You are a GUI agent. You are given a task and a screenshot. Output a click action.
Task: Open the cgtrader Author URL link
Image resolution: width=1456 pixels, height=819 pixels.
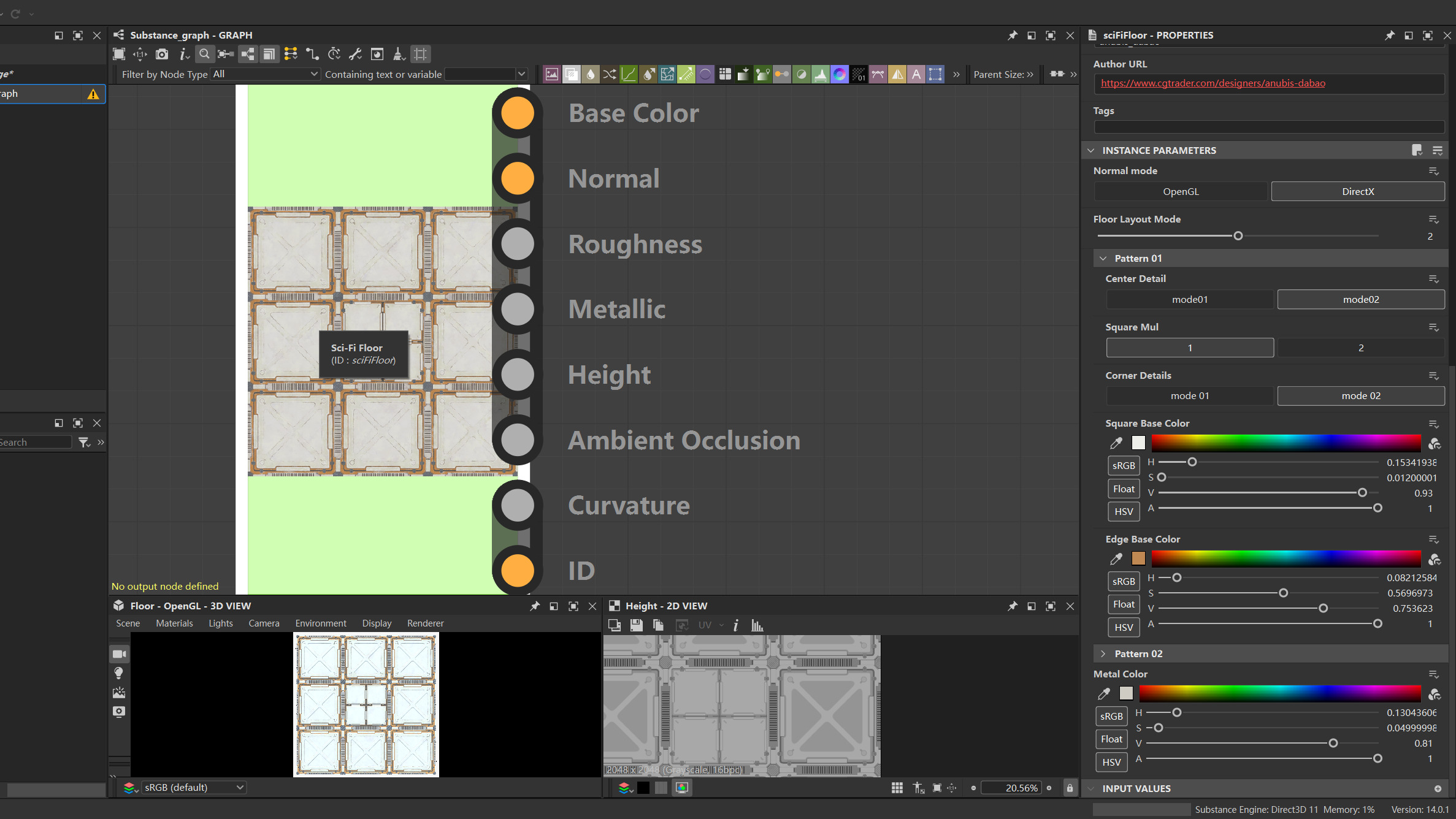pos(1213,83)
